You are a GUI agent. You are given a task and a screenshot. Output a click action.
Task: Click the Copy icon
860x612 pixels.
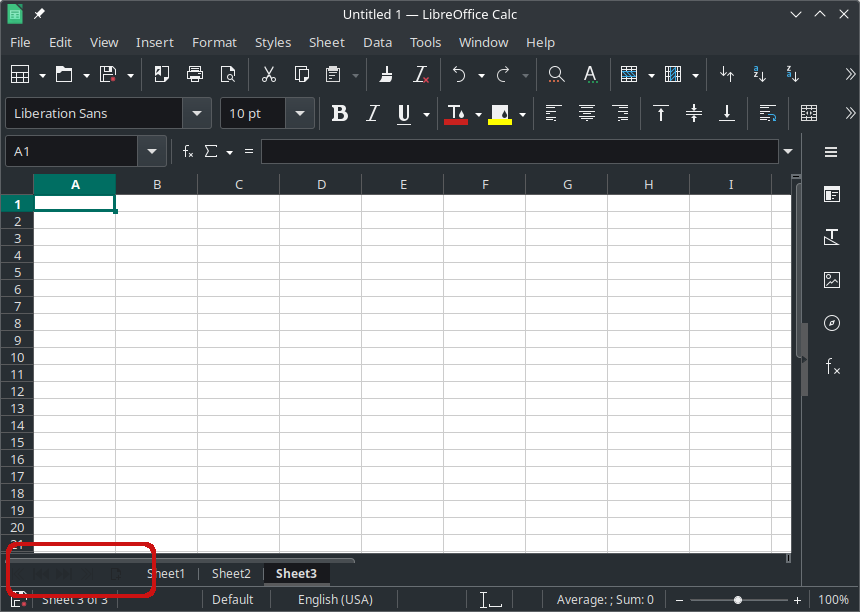point(301,74)
